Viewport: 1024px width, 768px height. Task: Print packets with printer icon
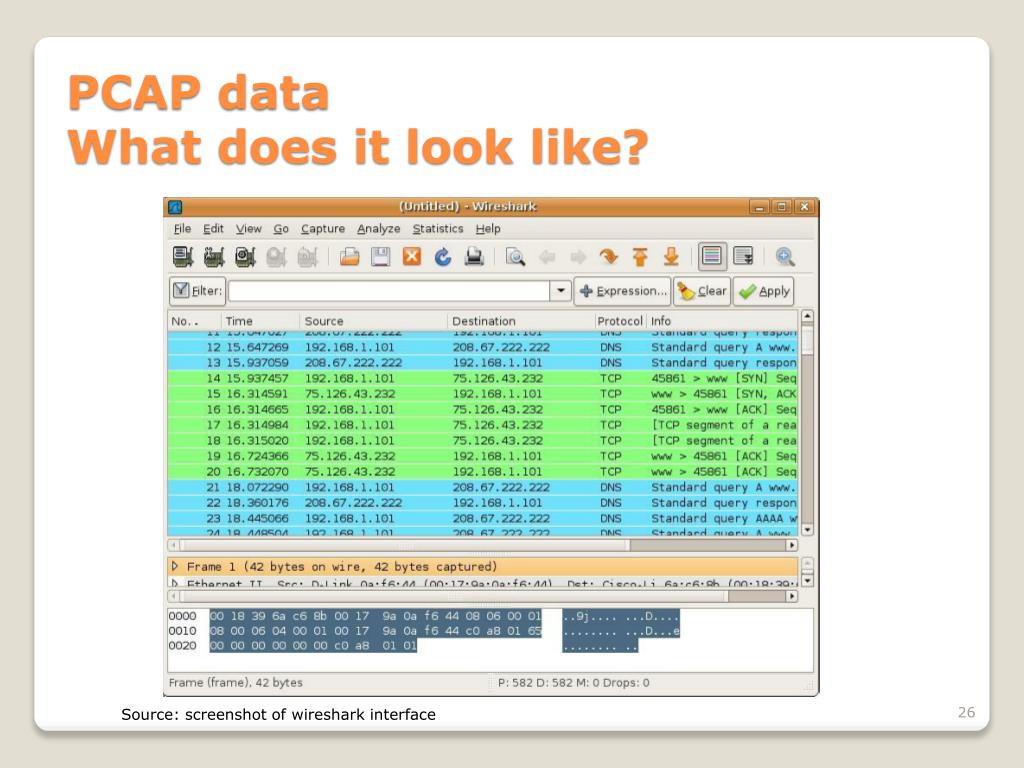click(474, 257)
